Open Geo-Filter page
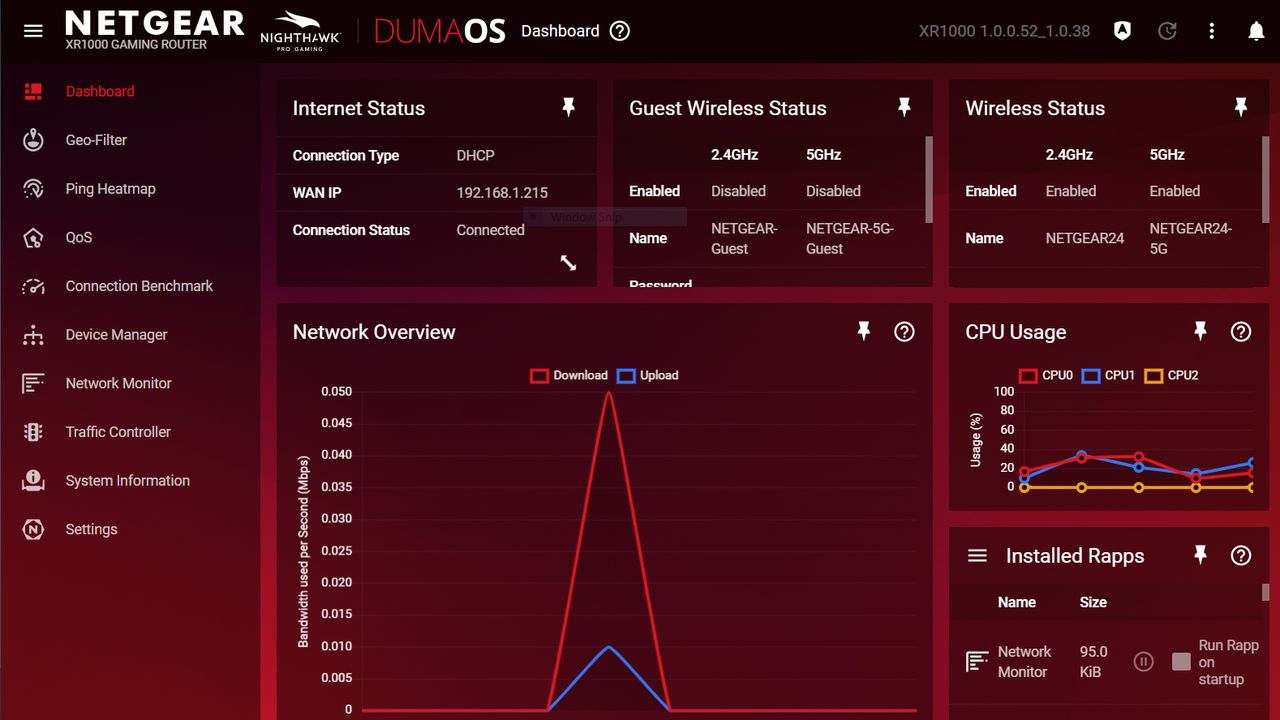 [x=96, y=140]
